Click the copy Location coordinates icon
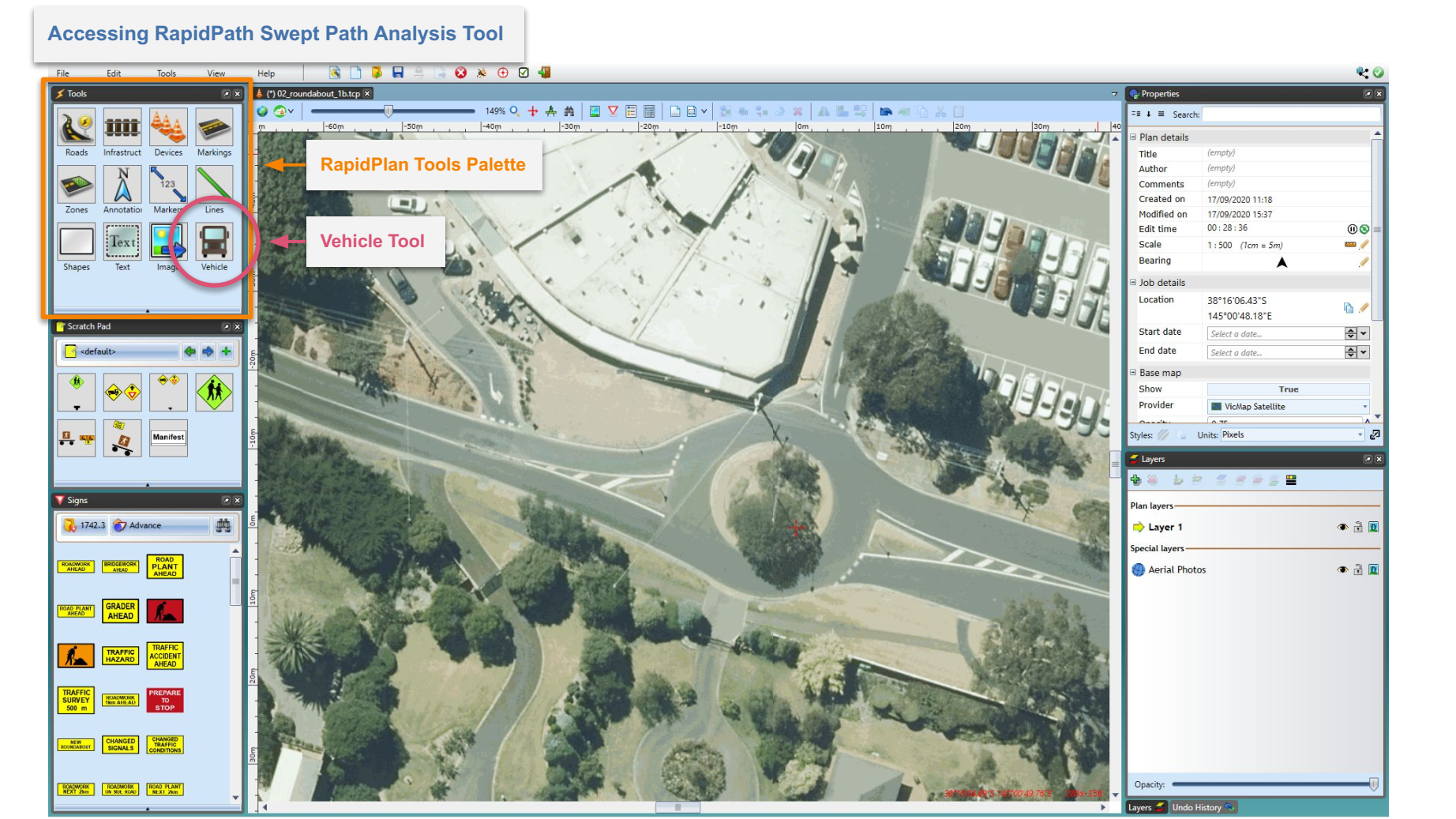The height and width of the screenshot is (819, 1456). pos(1349,308)
